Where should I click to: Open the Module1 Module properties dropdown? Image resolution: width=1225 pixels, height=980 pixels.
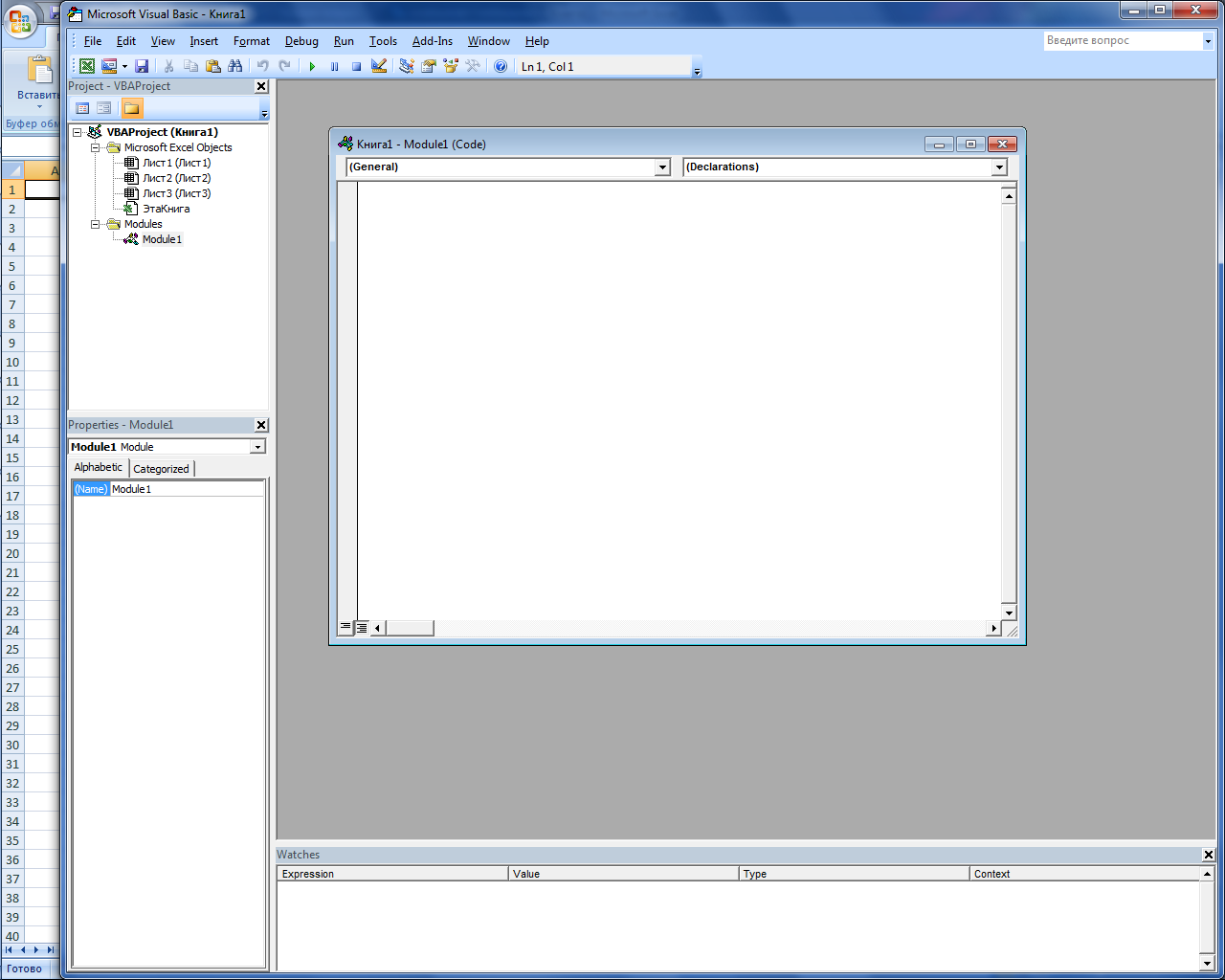point(257,447)
